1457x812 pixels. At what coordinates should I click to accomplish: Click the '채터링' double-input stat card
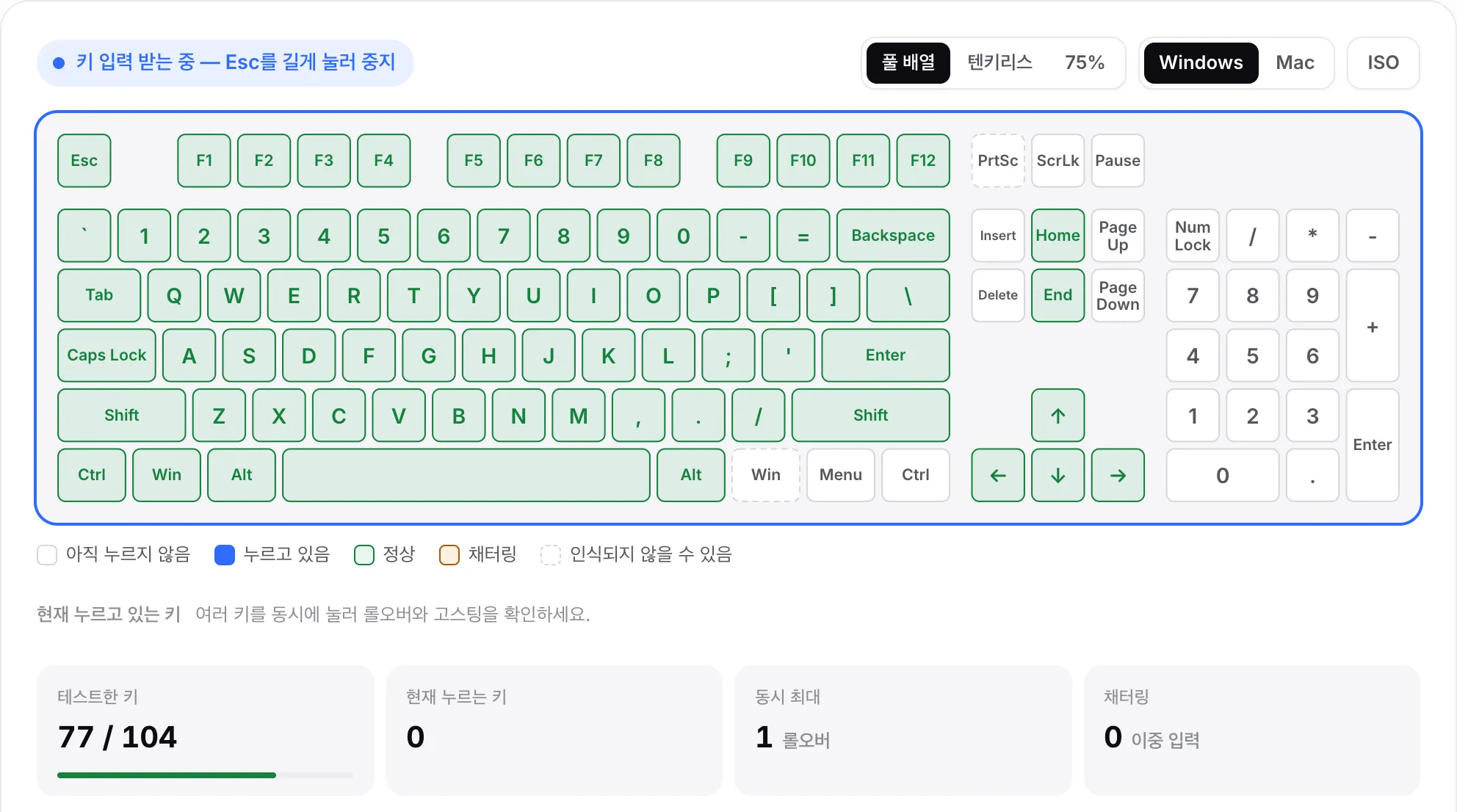pos(1251,731)
